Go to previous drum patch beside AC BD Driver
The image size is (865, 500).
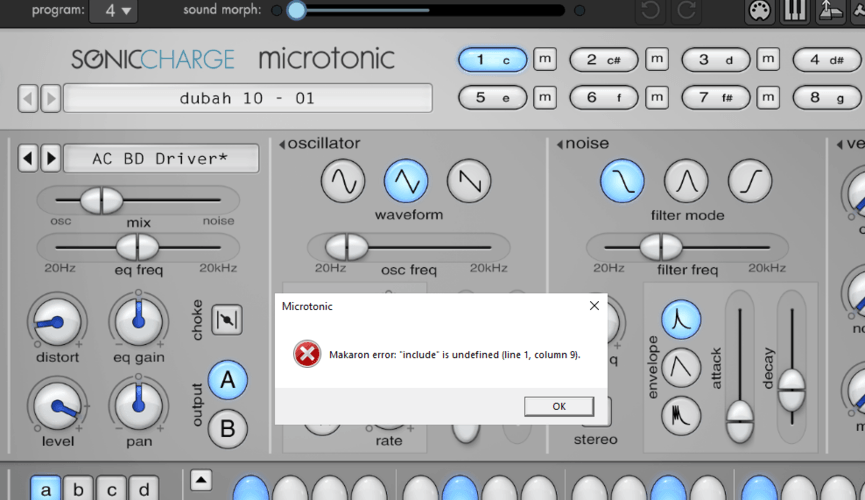tap(28, 159)
